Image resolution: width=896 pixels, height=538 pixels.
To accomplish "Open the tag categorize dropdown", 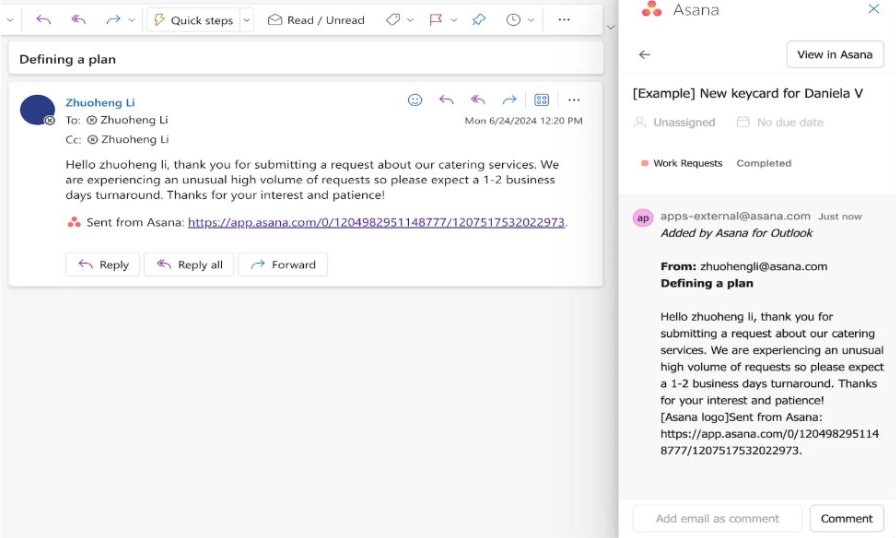I will click(x=410, y=20).
